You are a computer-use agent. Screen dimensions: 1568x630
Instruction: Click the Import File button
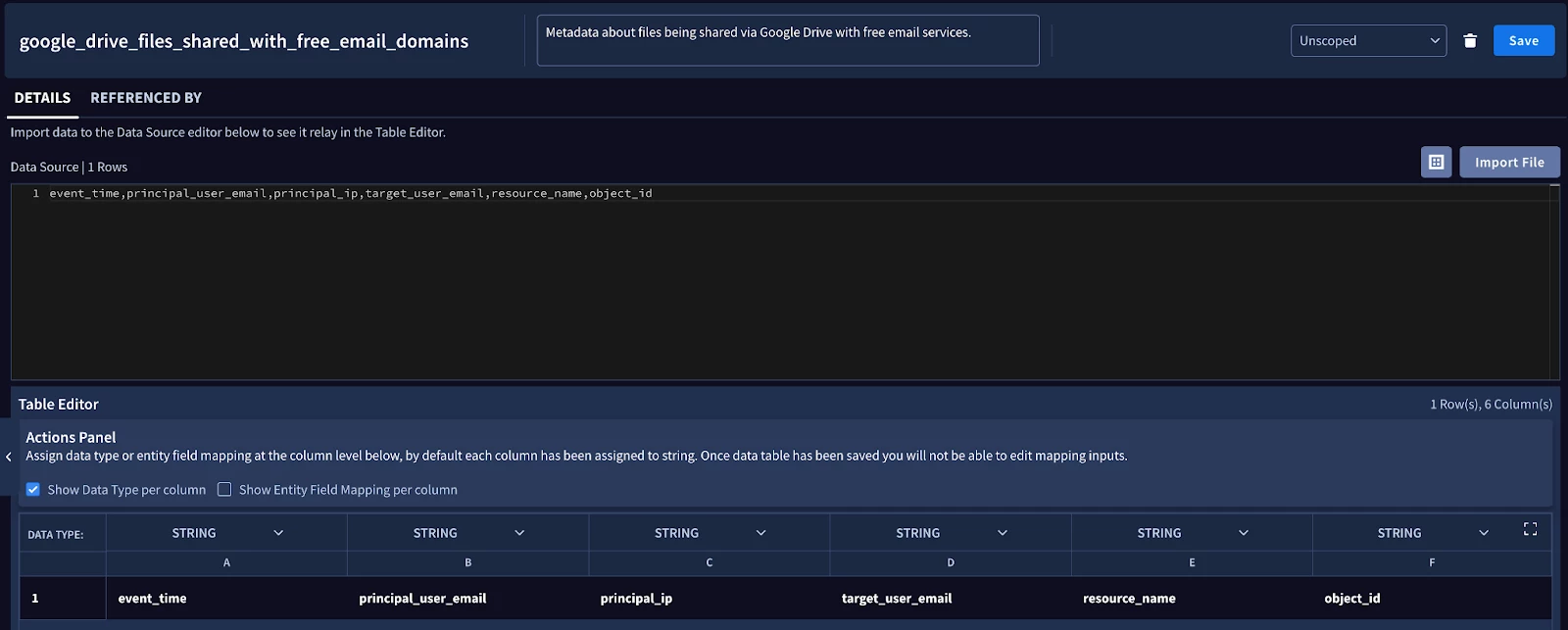point(1509,162)
